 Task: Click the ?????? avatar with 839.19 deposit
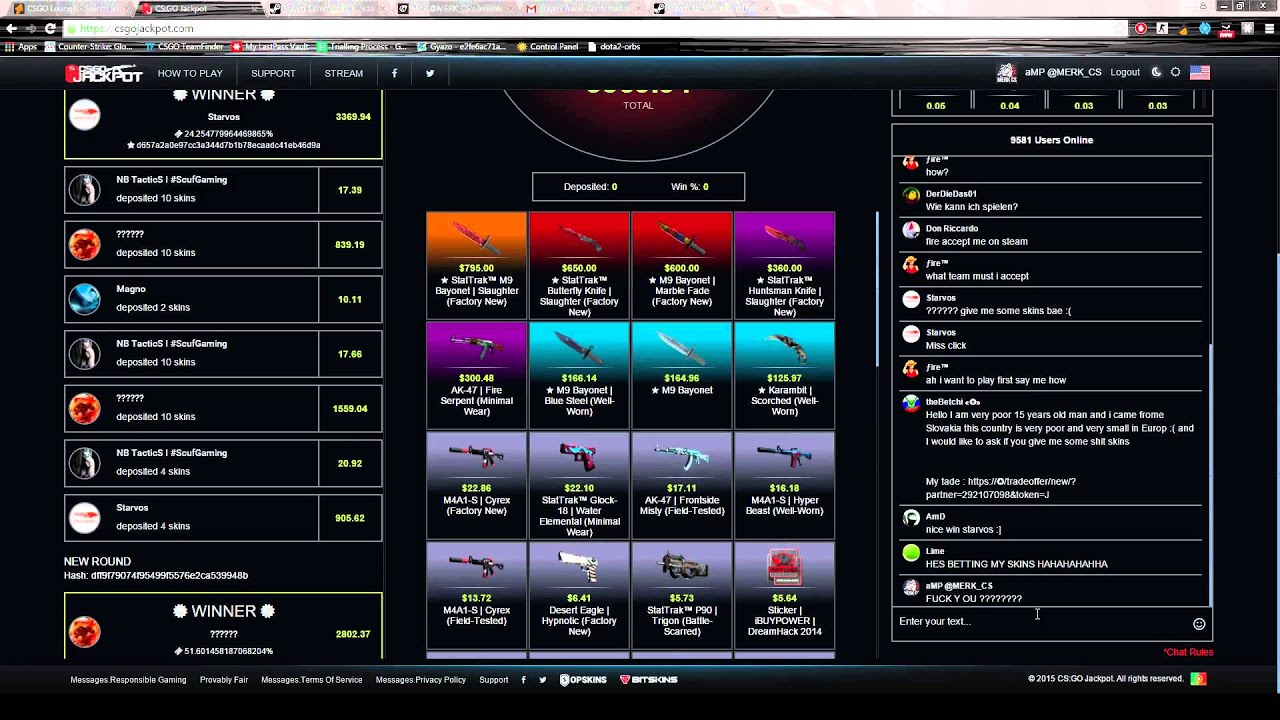tap(85, 244)
